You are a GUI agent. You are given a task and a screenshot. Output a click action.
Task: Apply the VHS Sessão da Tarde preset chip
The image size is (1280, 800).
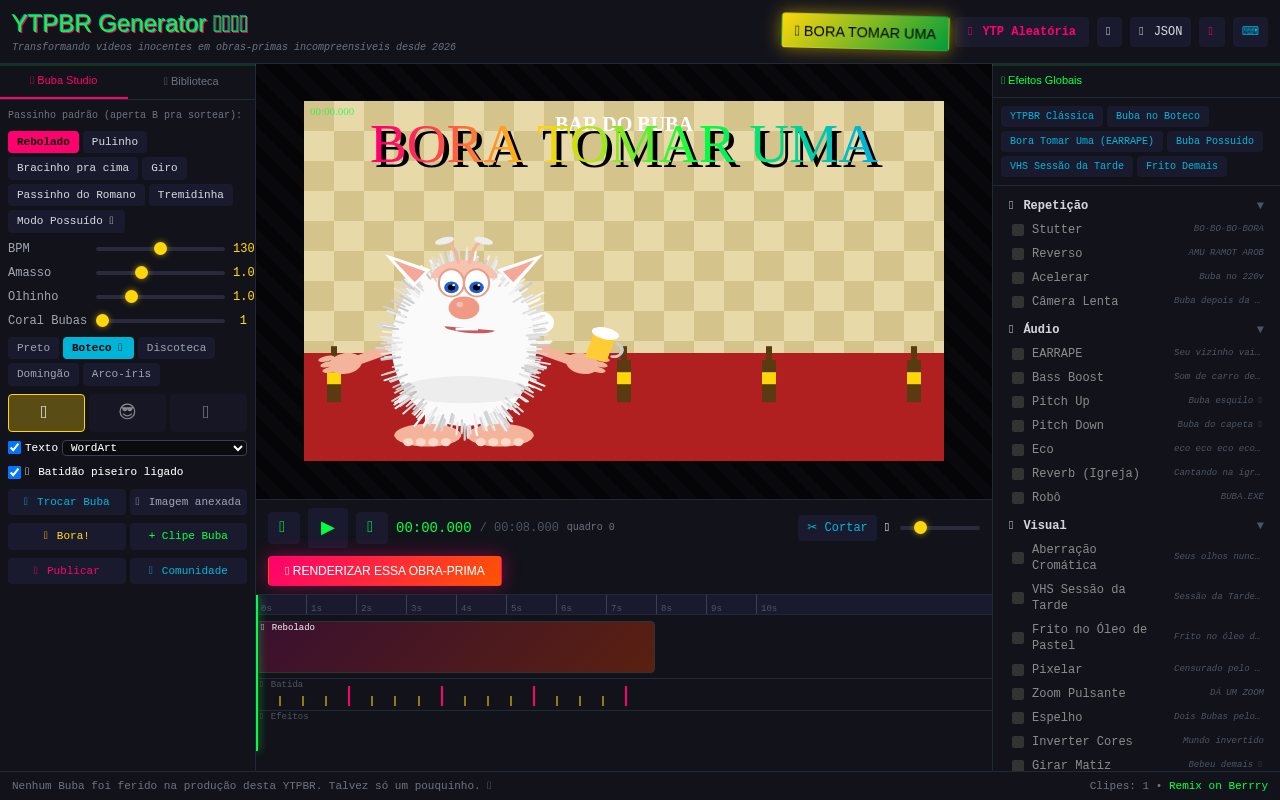(x=1067, y=166)
